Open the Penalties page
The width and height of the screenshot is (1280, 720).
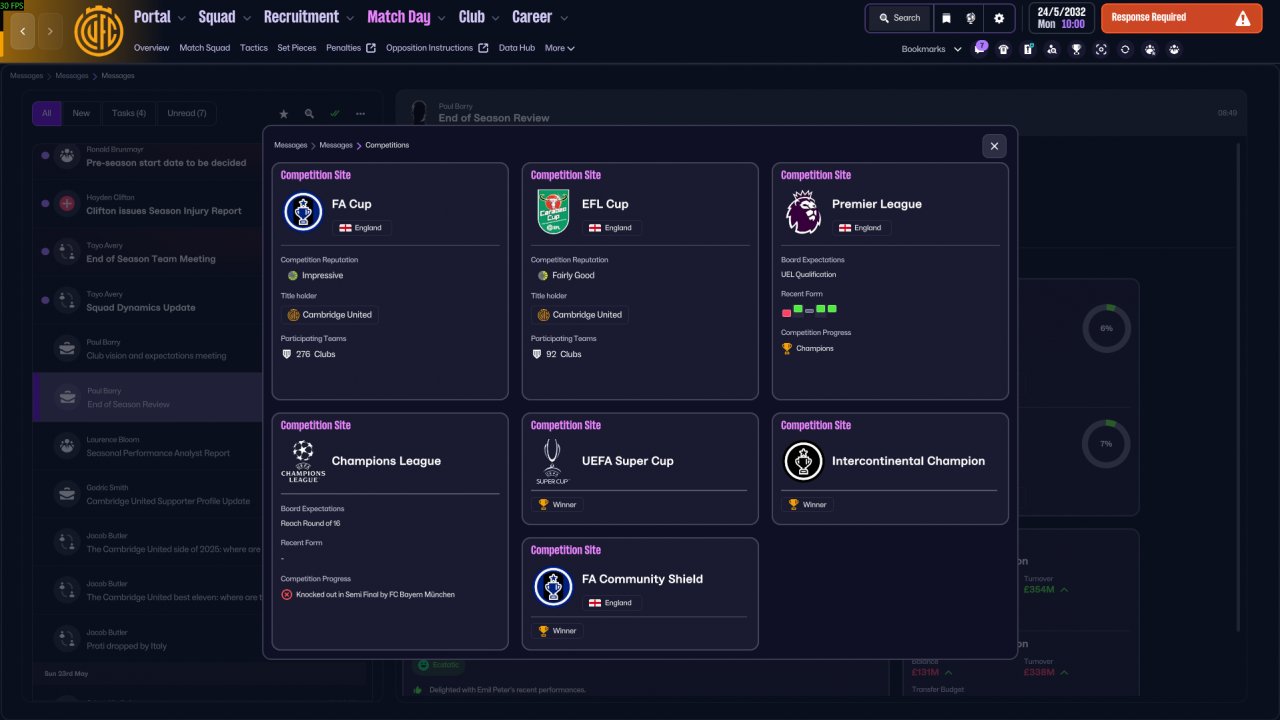pyautogui.click(x=351, y=48)
